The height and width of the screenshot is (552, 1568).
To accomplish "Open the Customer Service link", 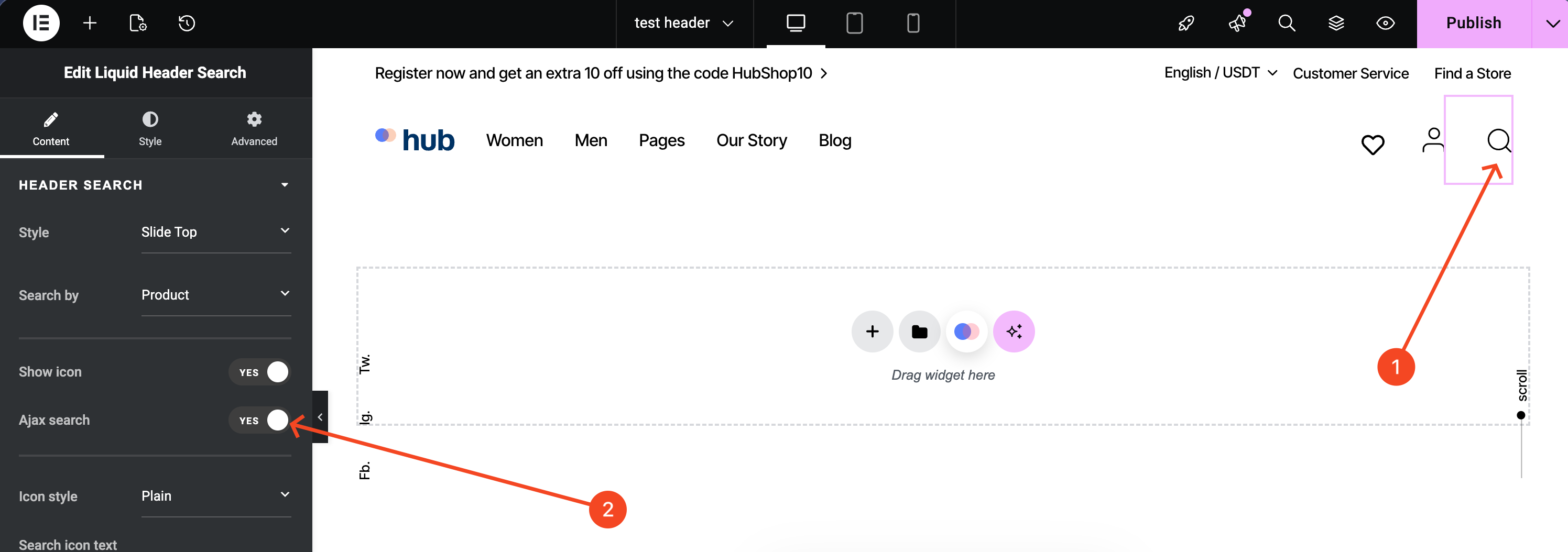I will 1351,73.
